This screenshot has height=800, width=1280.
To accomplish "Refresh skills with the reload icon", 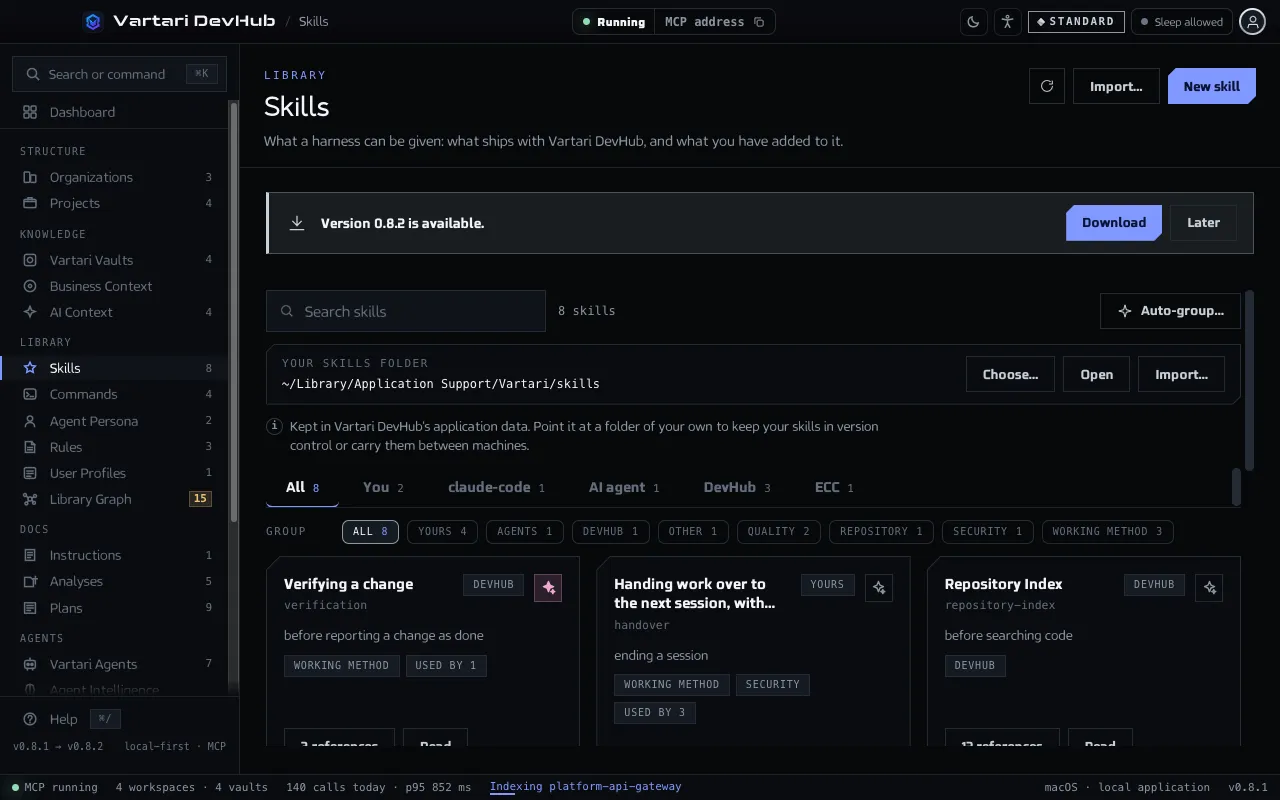I will [x=1047, y=86].
